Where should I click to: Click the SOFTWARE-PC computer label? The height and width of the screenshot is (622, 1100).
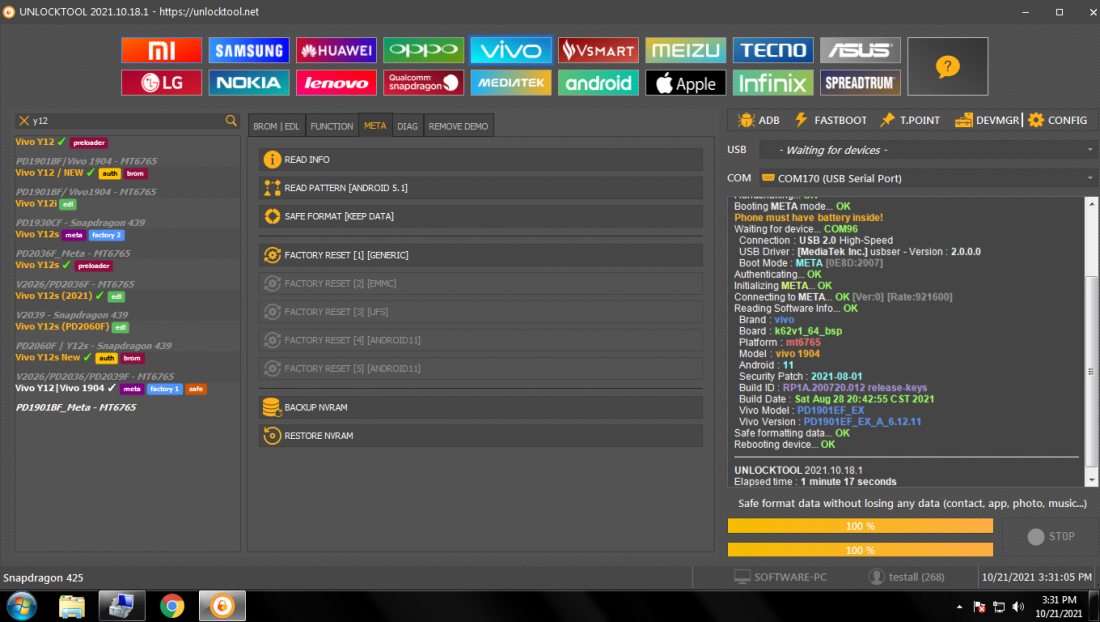[x=781, y=577]
